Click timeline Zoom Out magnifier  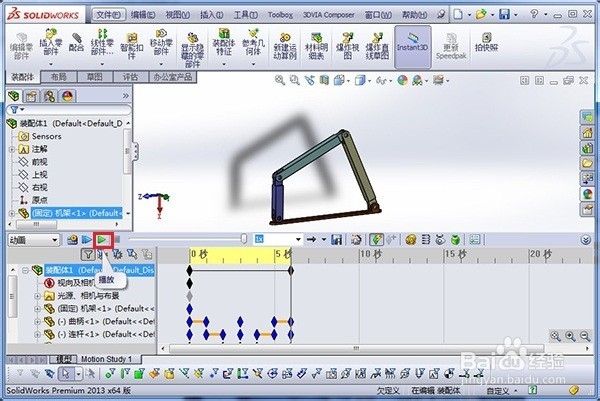(x=585, y=336)
